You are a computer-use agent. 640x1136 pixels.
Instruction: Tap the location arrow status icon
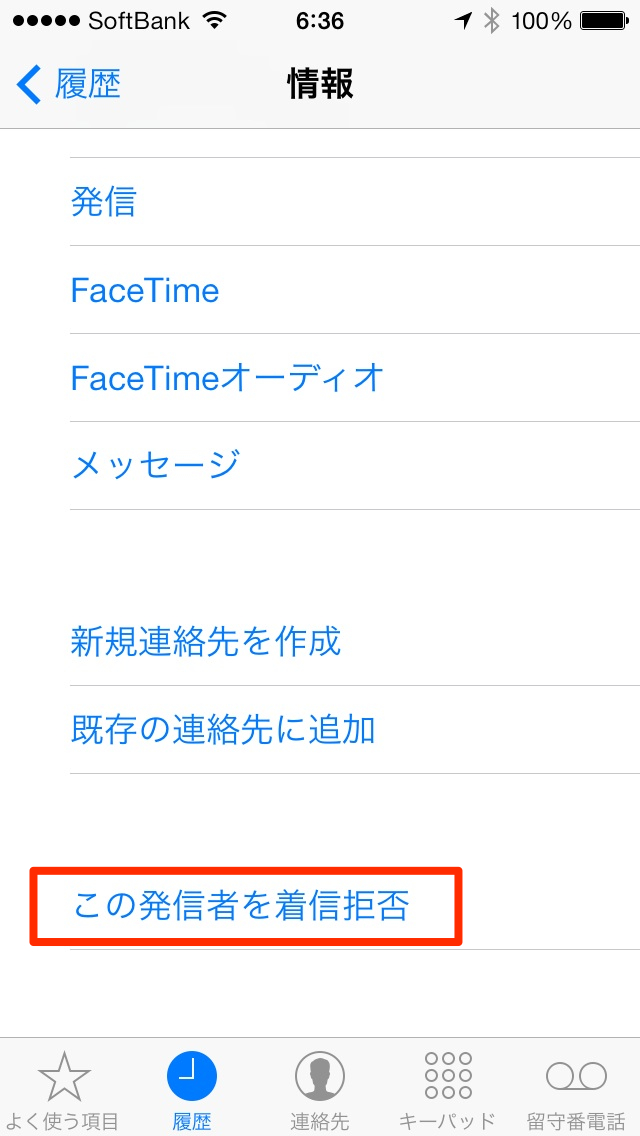(x=463, y=21)
